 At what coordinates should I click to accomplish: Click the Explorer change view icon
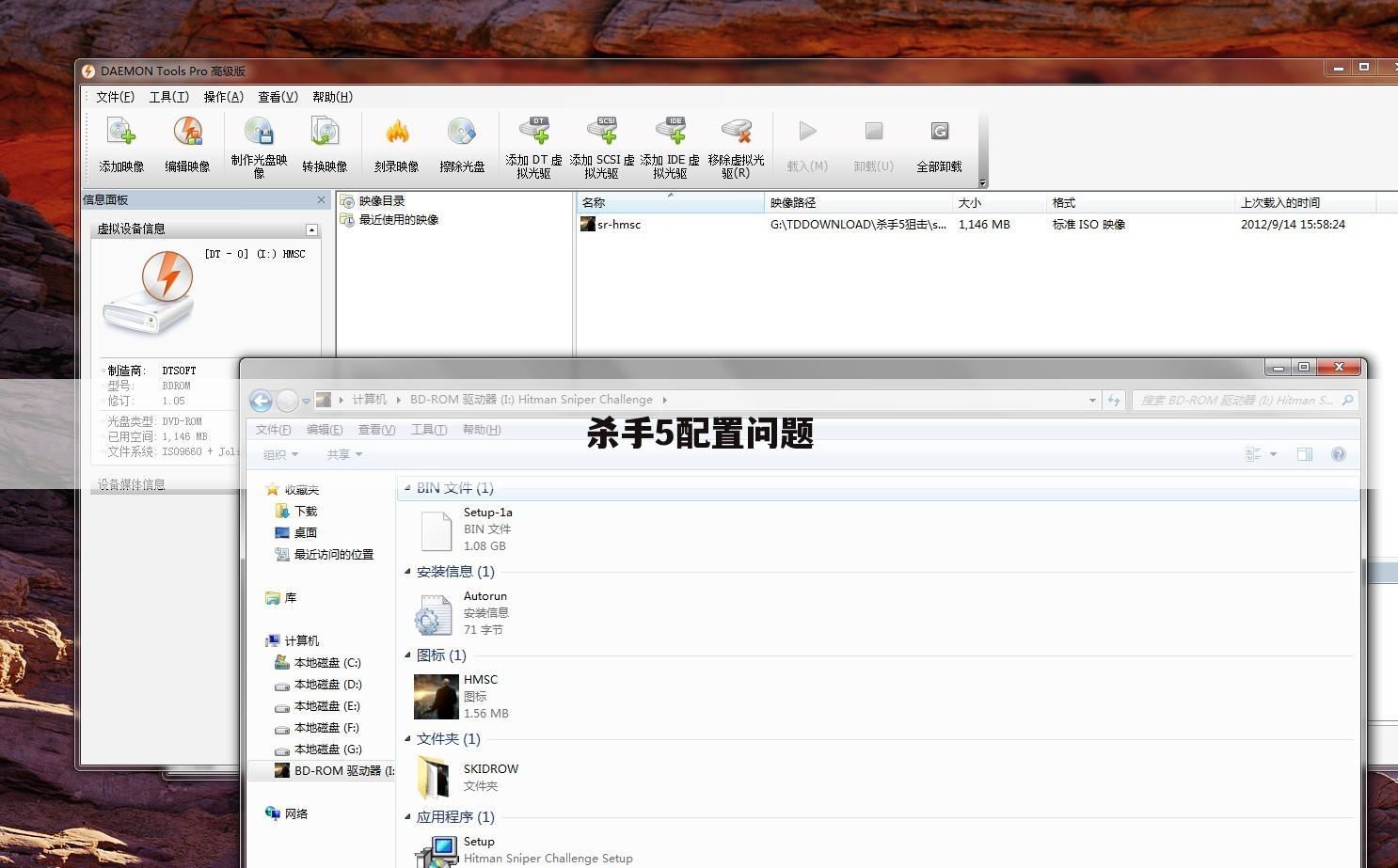(x=1253, y=454)
